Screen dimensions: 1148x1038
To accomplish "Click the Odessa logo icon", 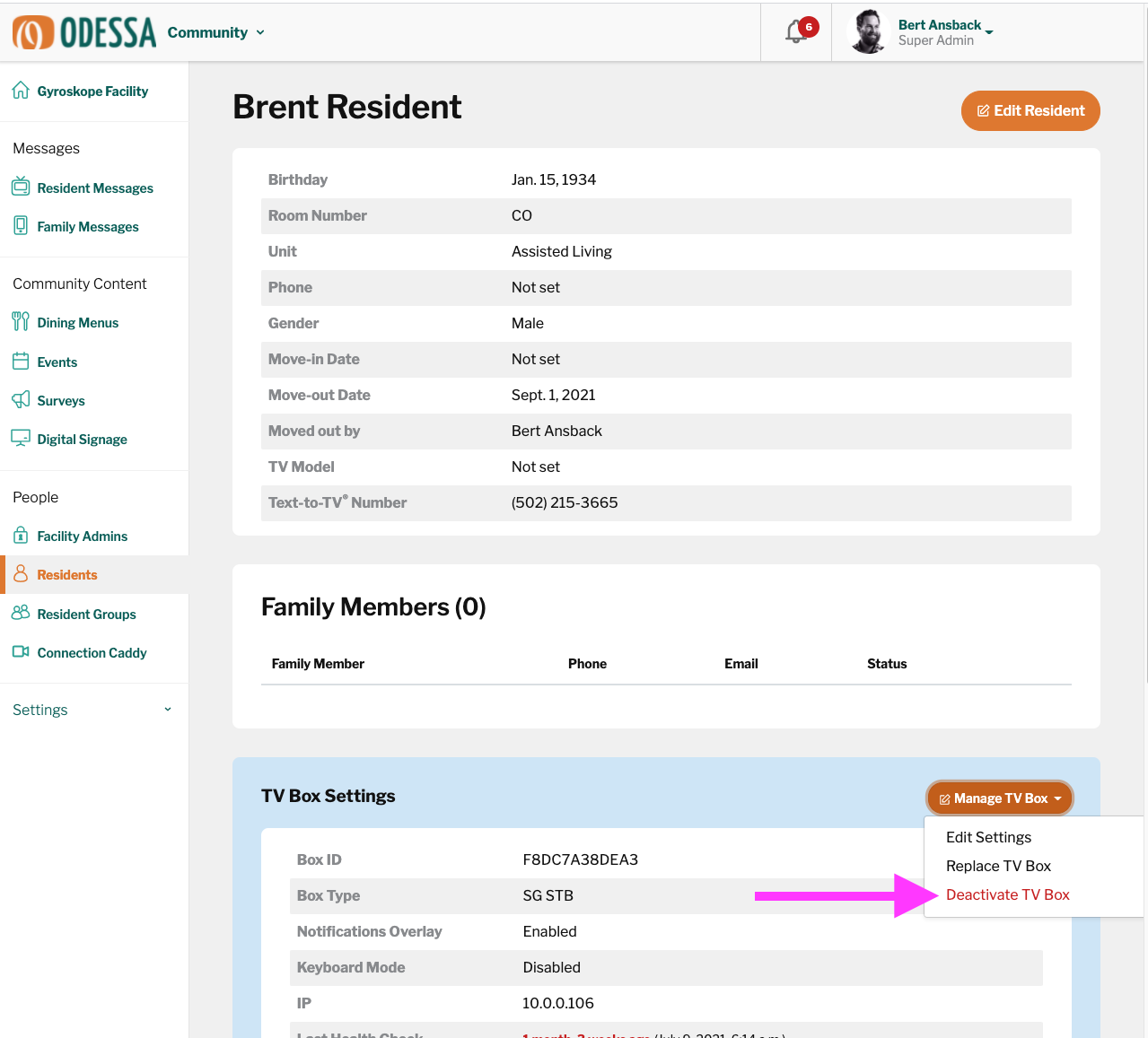I will [x=32, y=32].
